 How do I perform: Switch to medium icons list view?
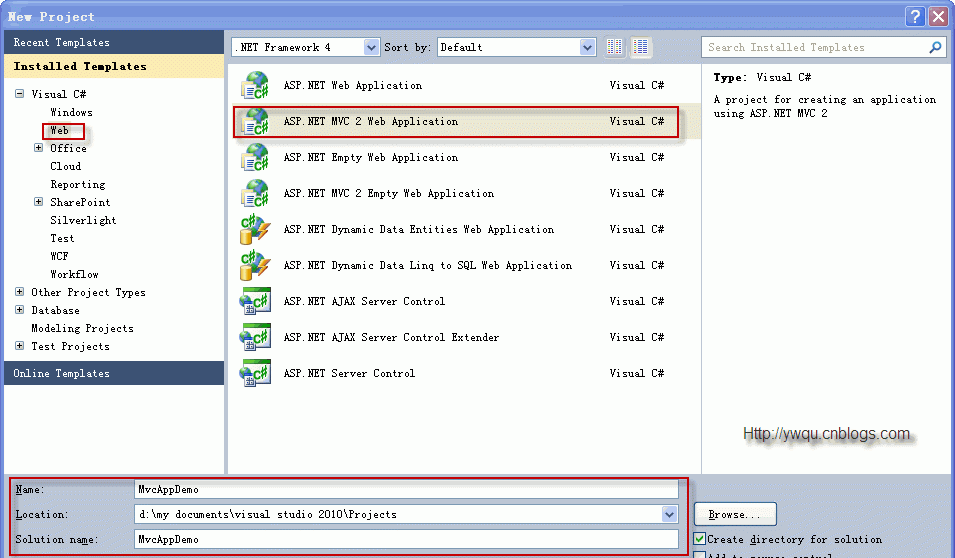[x=640, y=47]
